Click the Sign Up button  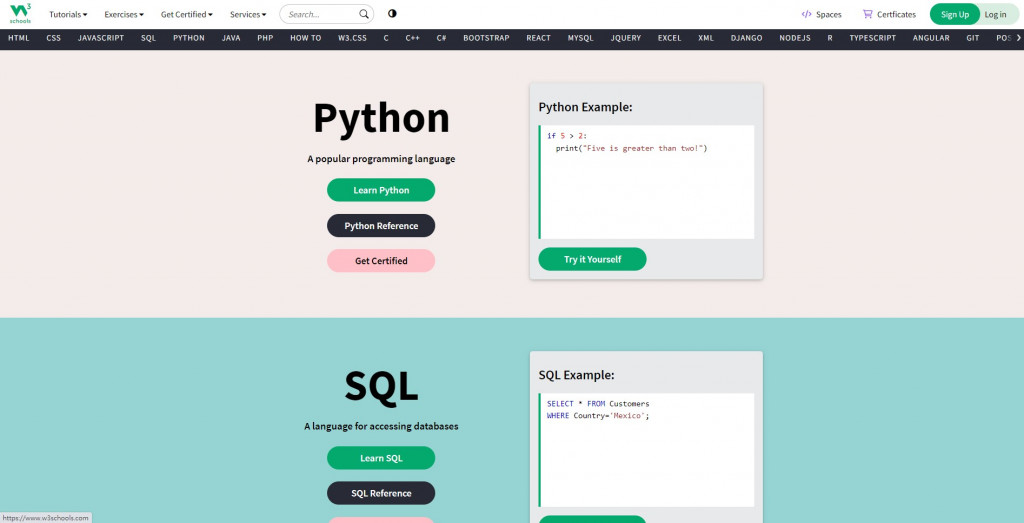(x=955, y=14)
